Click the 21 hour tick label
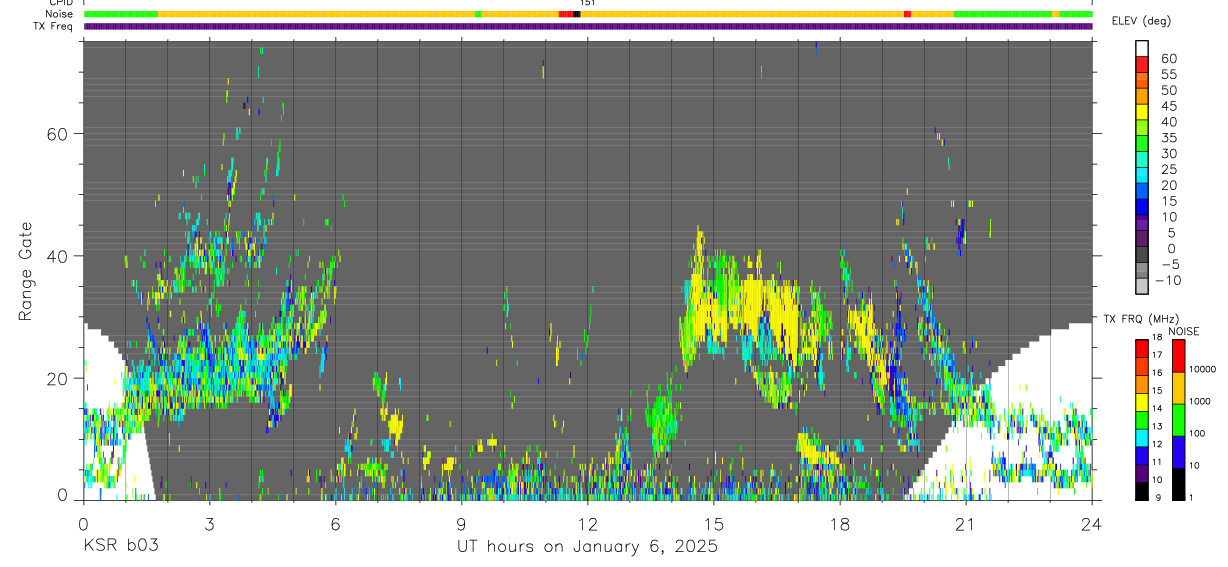 point(966,524)
